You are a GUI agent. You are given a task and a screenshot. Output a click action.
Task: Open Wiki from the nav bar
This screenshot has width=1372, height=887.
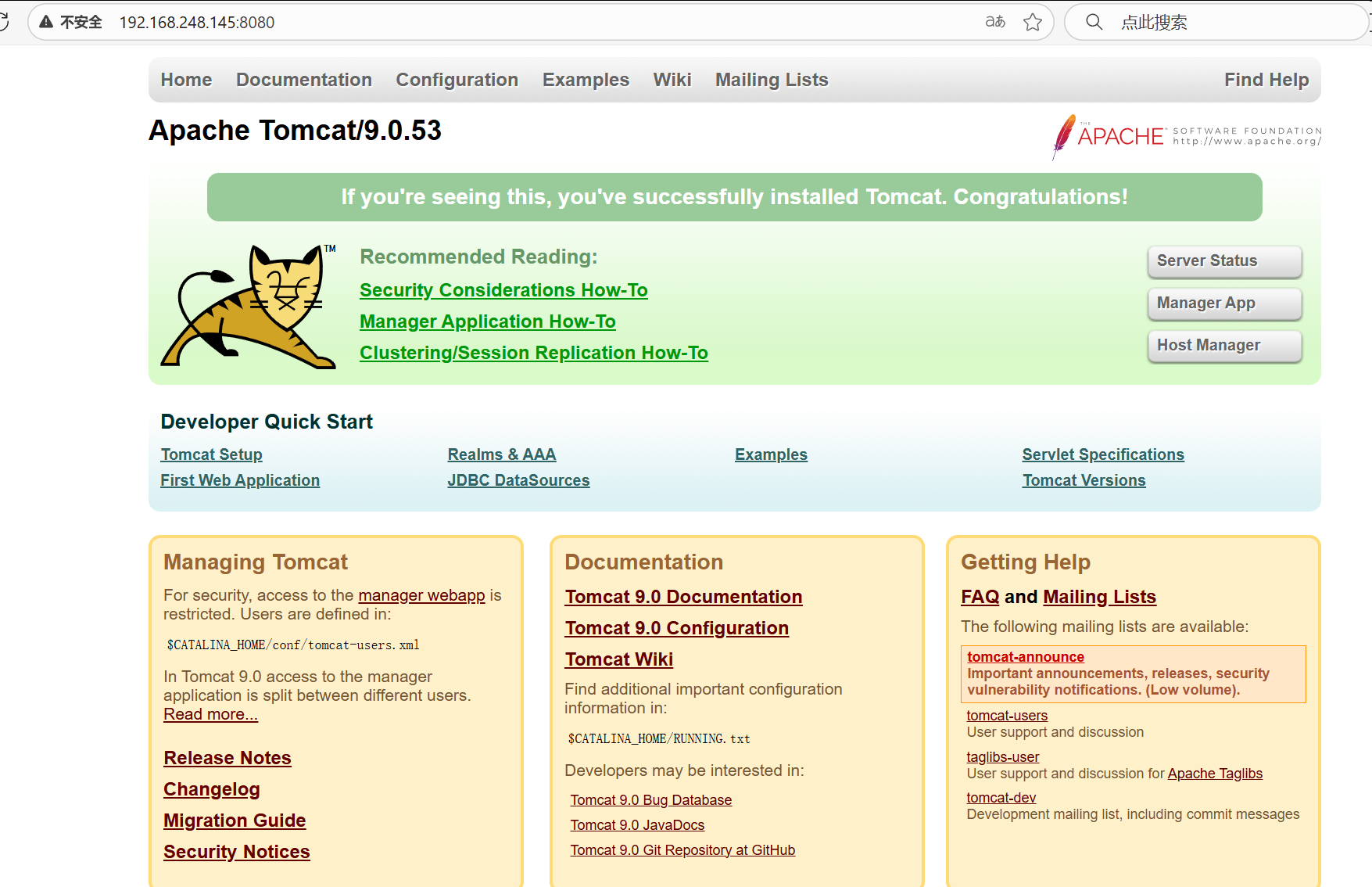(672, 80)
